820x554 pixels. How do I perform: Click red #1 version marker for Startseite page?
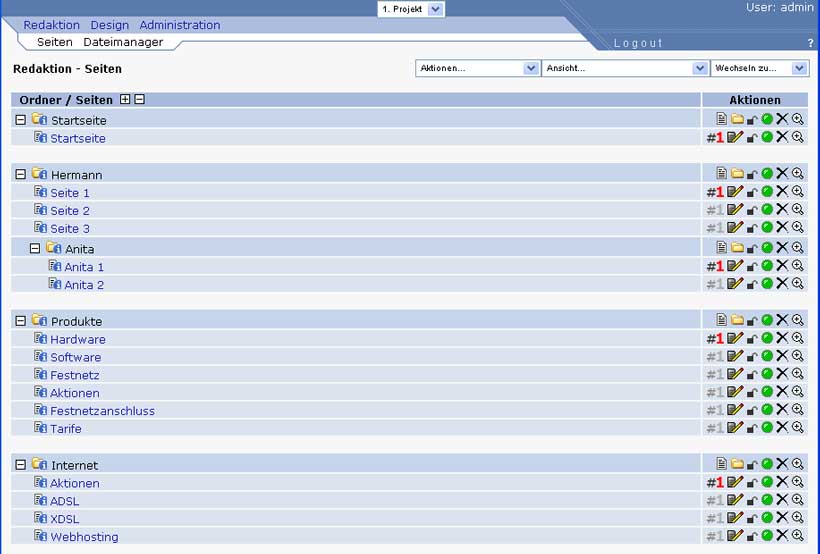click(x=715, y=138)
